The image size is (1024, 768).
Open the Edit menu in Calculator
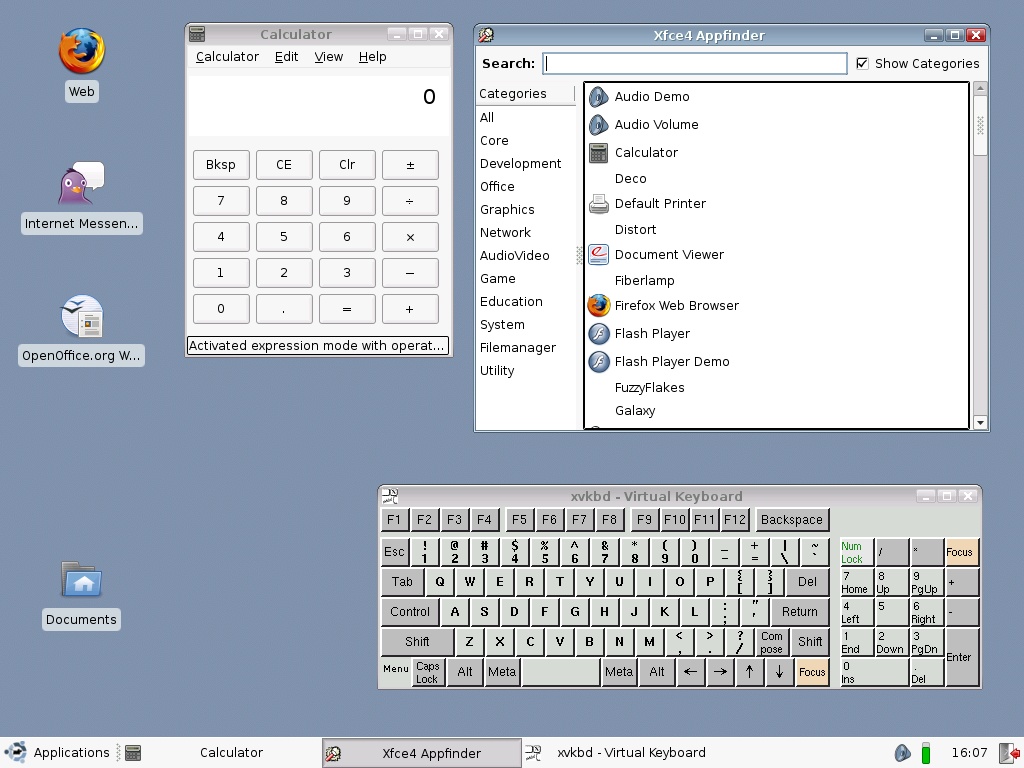286,57
